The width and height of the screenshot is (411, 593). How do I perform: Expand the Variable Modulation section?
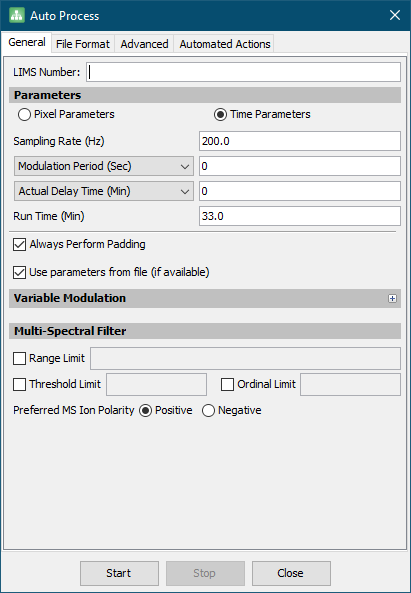tap(392, 299)
